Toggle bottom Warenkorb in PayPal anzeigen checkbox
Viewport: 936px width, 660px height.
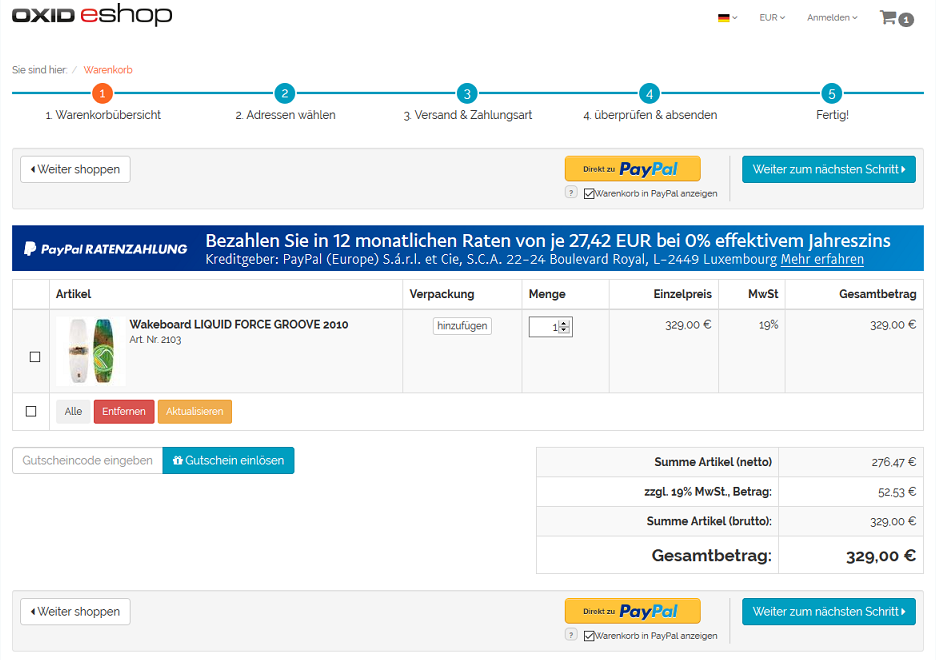click(589, 636)
